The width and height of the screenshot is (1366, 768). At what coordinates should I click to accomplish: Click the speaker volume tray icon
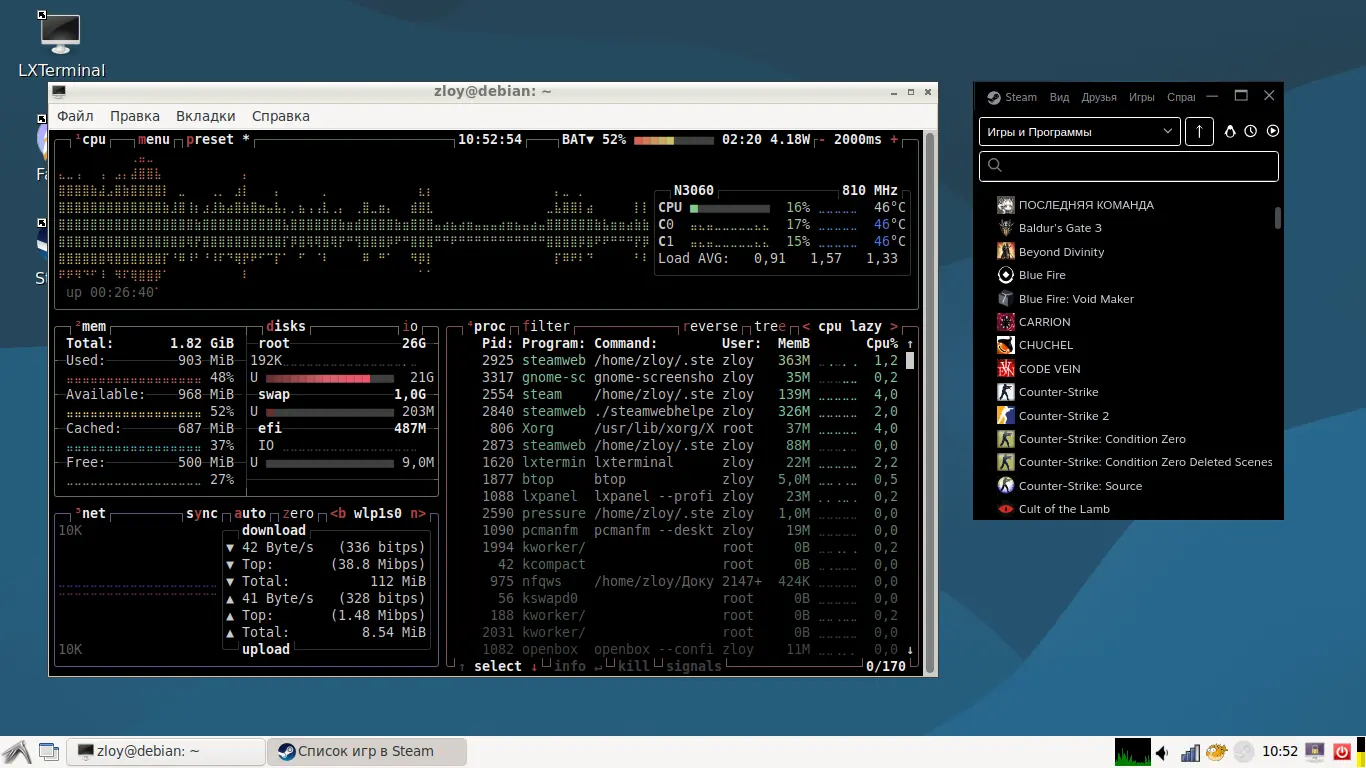[x=1163, y=752]
